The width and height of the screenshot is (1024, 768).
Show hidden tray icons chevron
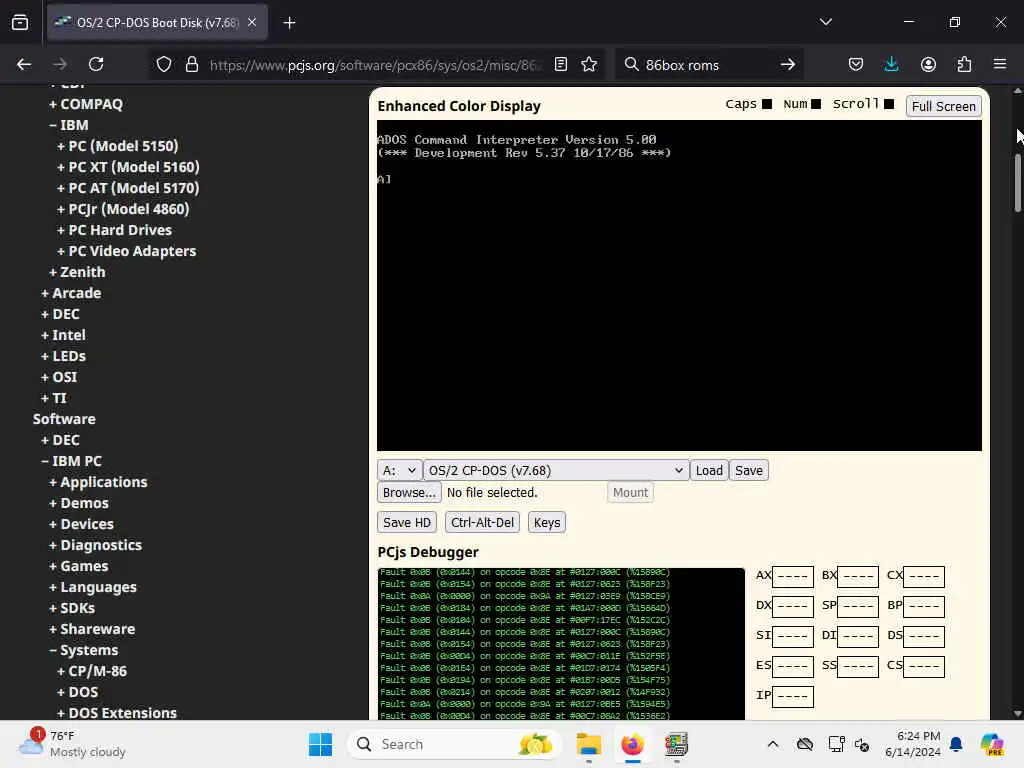(x=773, y=744)
